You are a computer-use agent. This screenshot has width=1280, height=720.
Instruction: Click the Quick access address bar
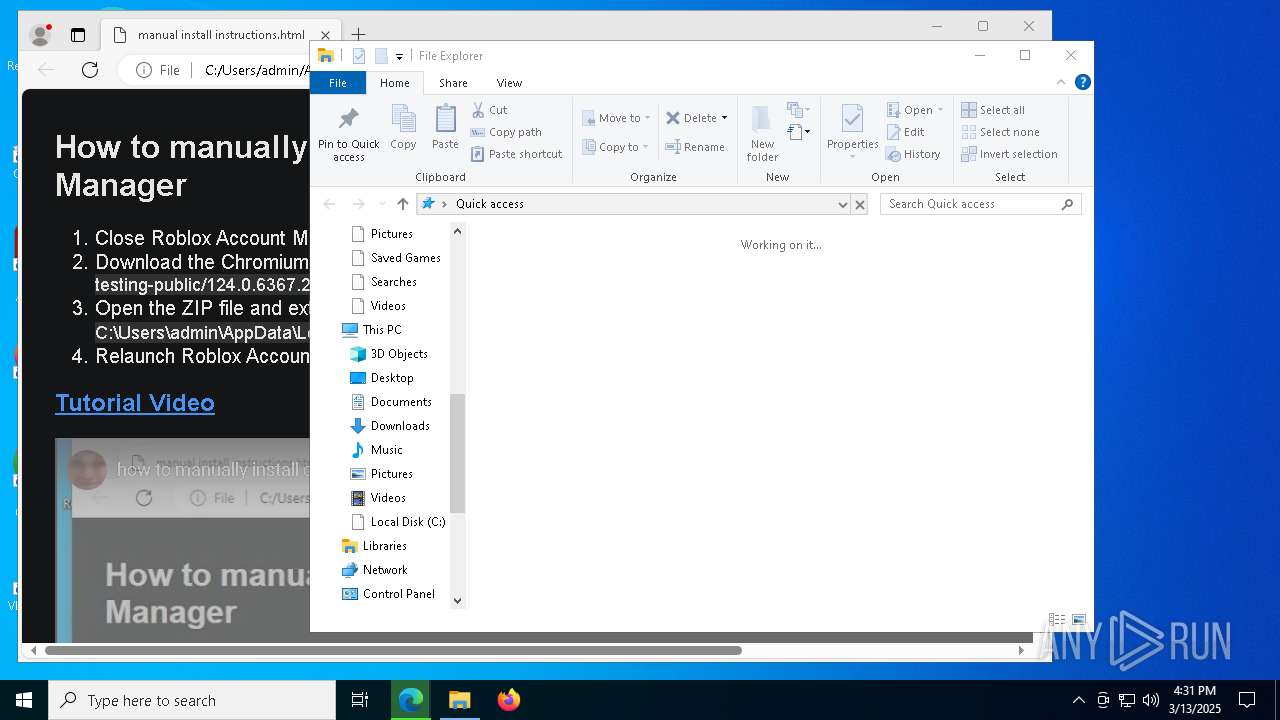click(634, 204)
